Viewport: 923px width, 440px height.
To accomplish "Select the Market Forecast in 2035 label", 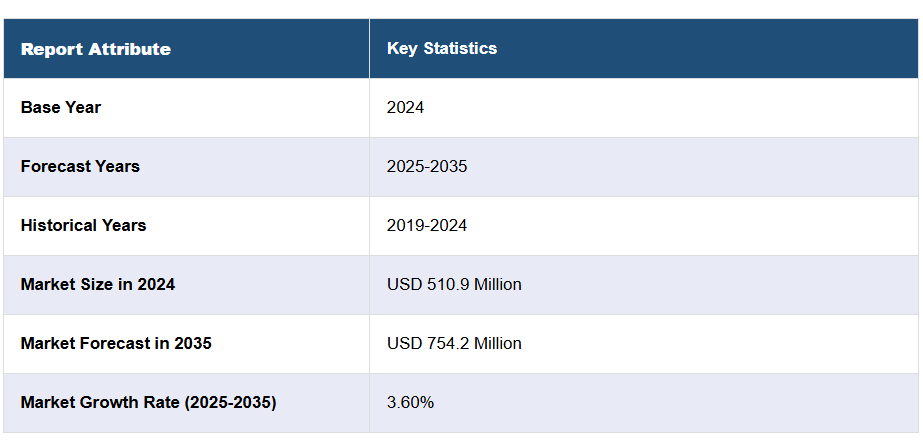I will pos(116,343).
